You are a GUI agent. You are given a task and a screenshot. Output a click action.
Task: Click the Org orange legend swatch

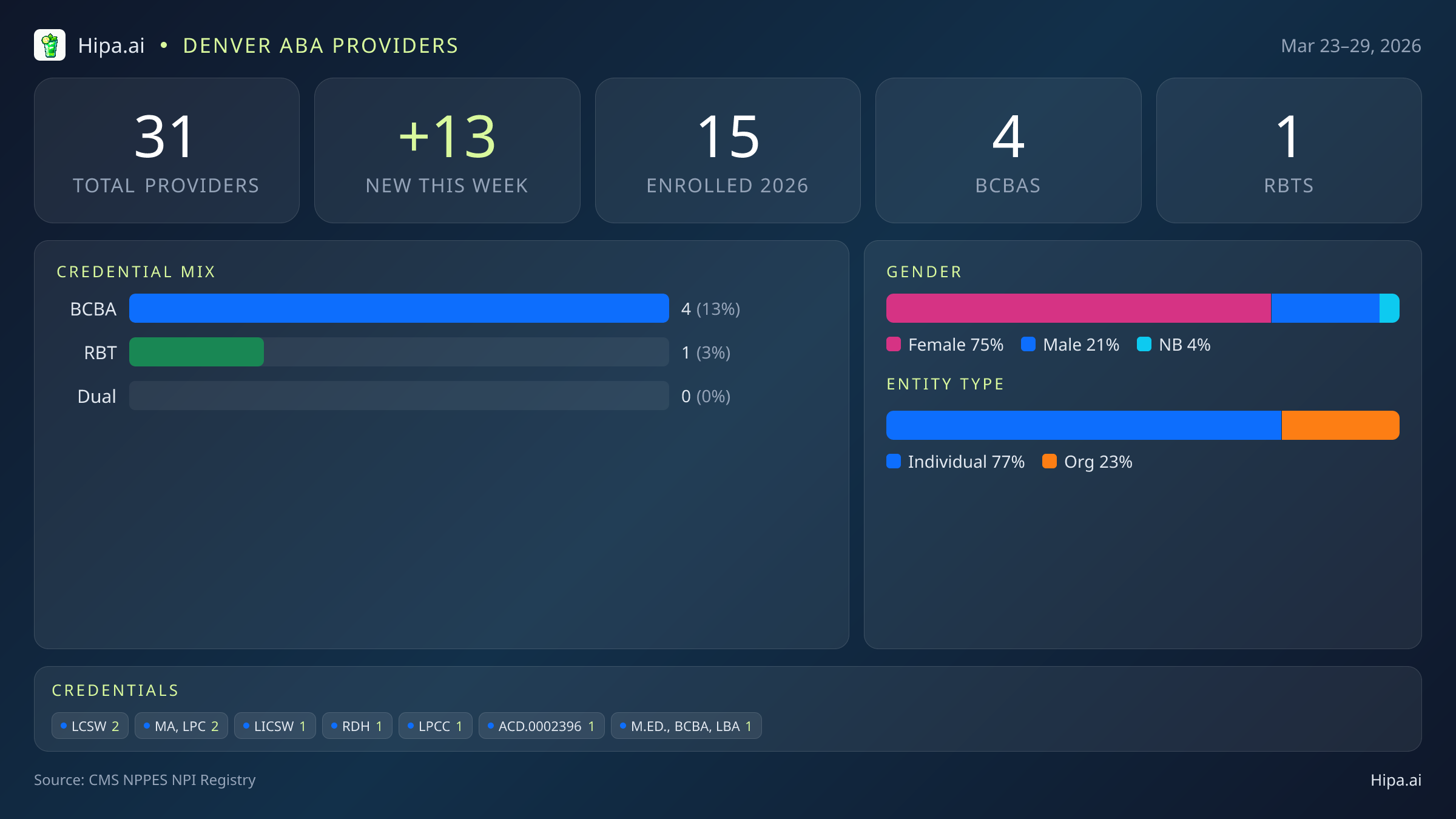pos(1050,462)
